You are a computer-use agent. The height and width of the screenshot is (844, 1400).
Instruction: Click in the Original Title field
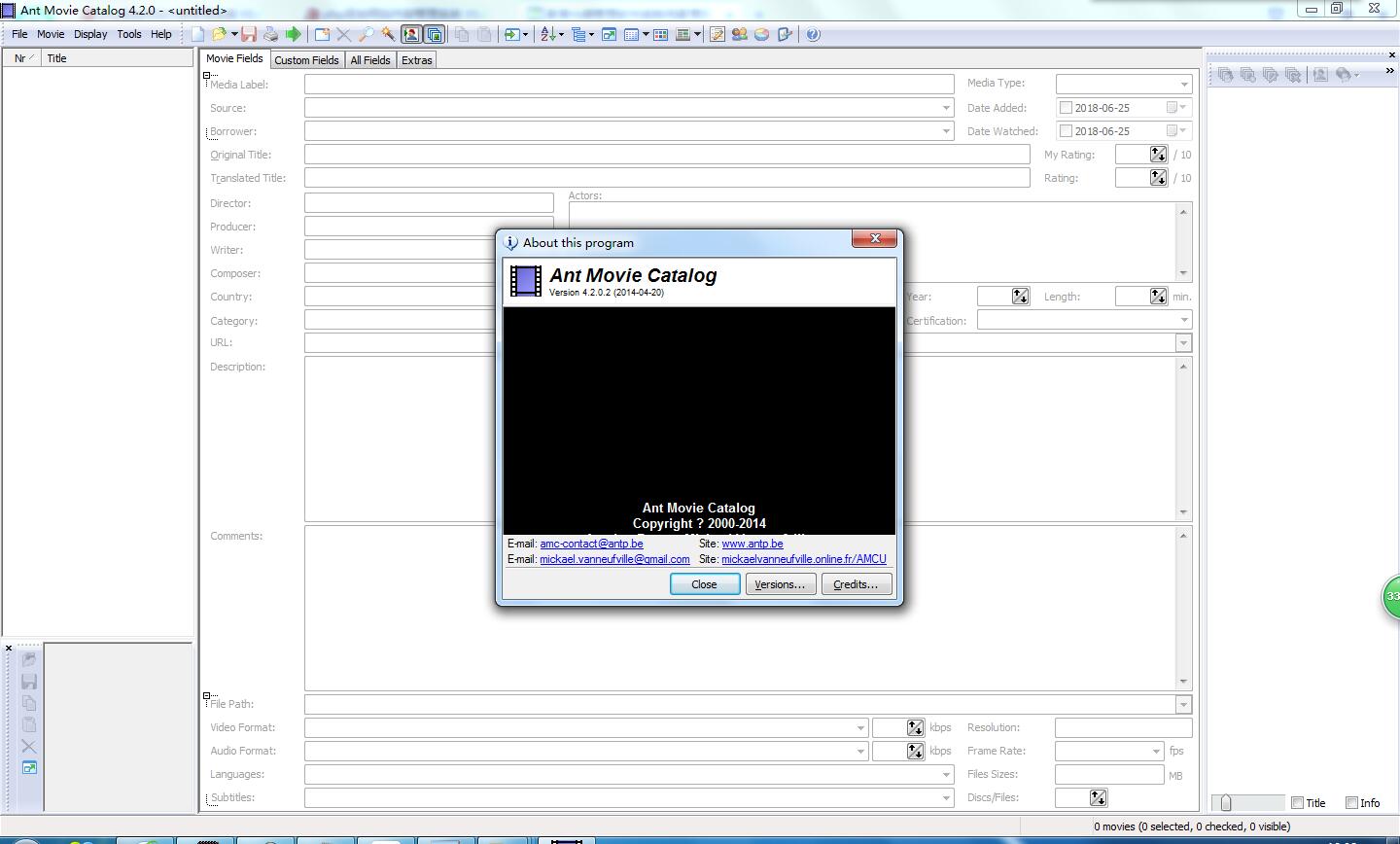click(667, 155)
